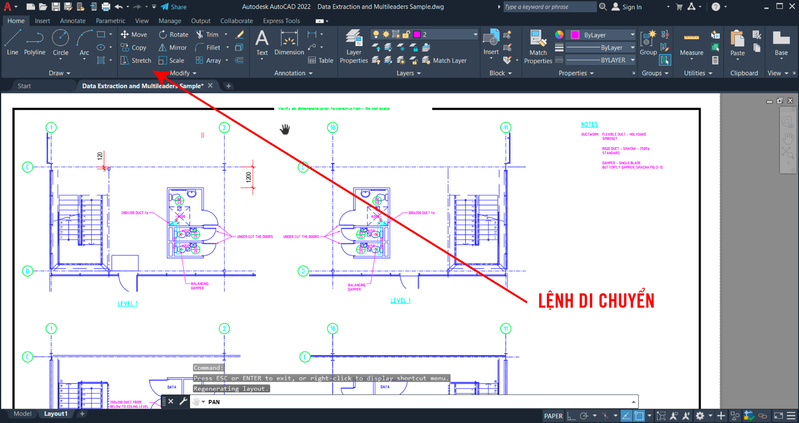Toggle object snap tracking in status bar
The image size is (799, 423).
point(626,416)
